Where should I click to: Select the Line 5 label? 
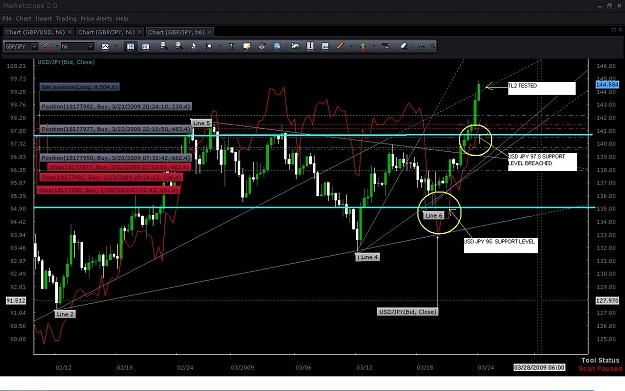pos(201,123)
